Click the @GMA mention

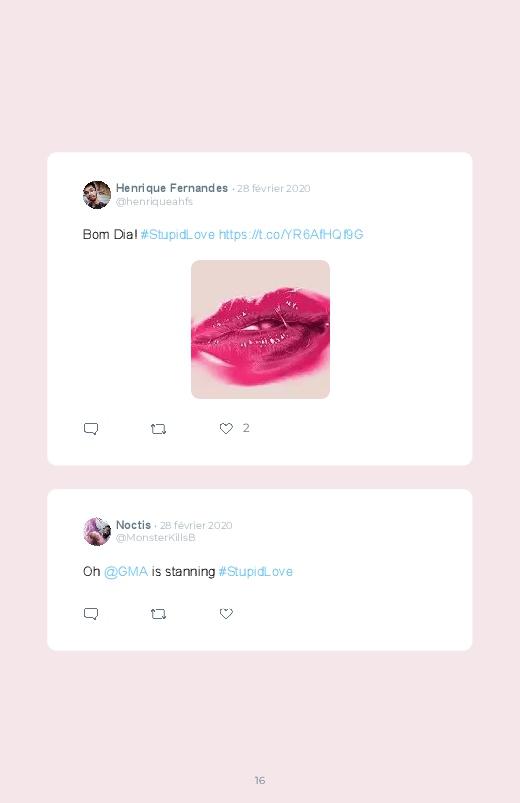click(x=126, y=572)
